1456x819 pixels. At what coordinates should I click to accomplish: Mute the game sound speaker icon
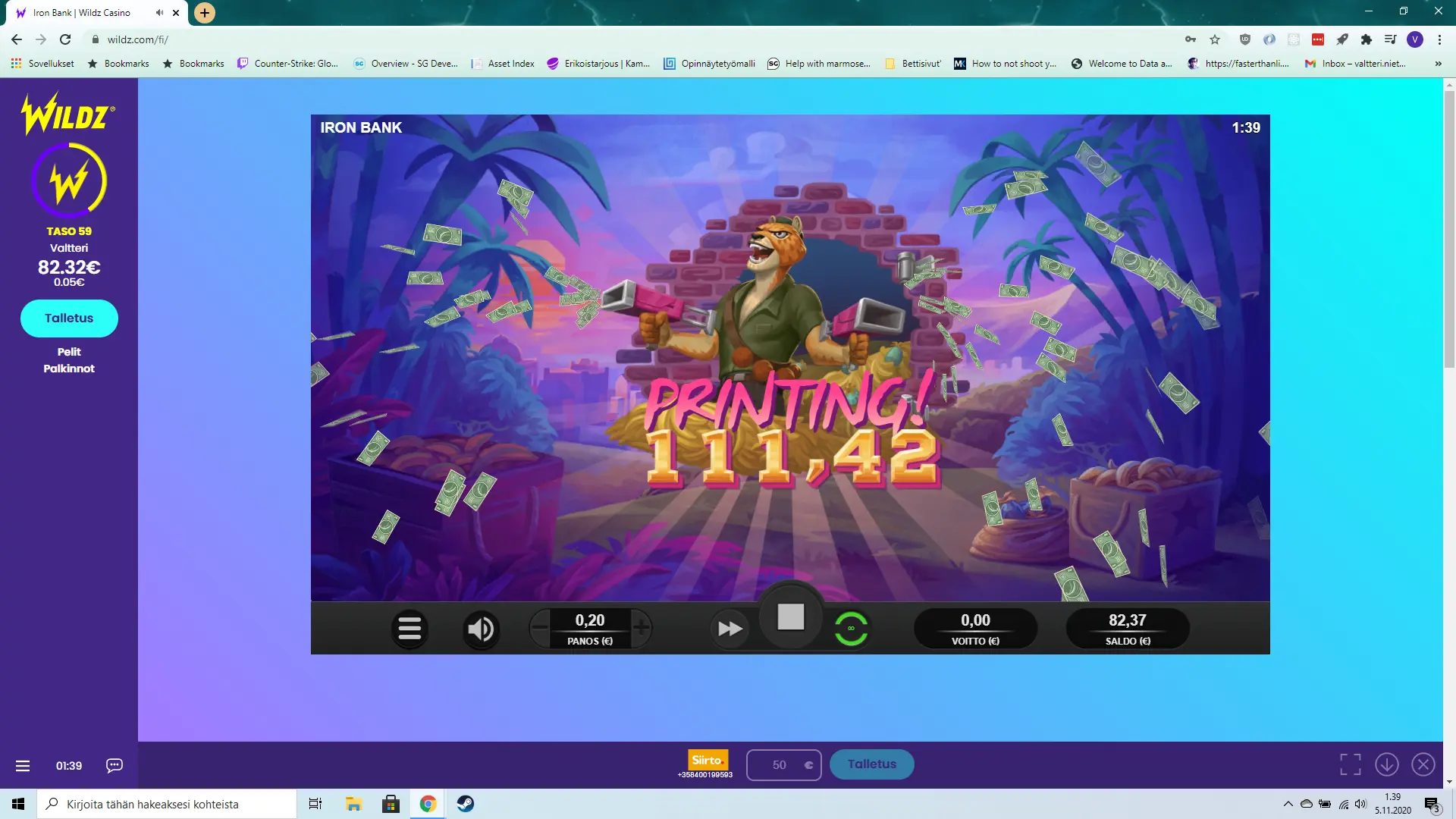tap(481, 629)
